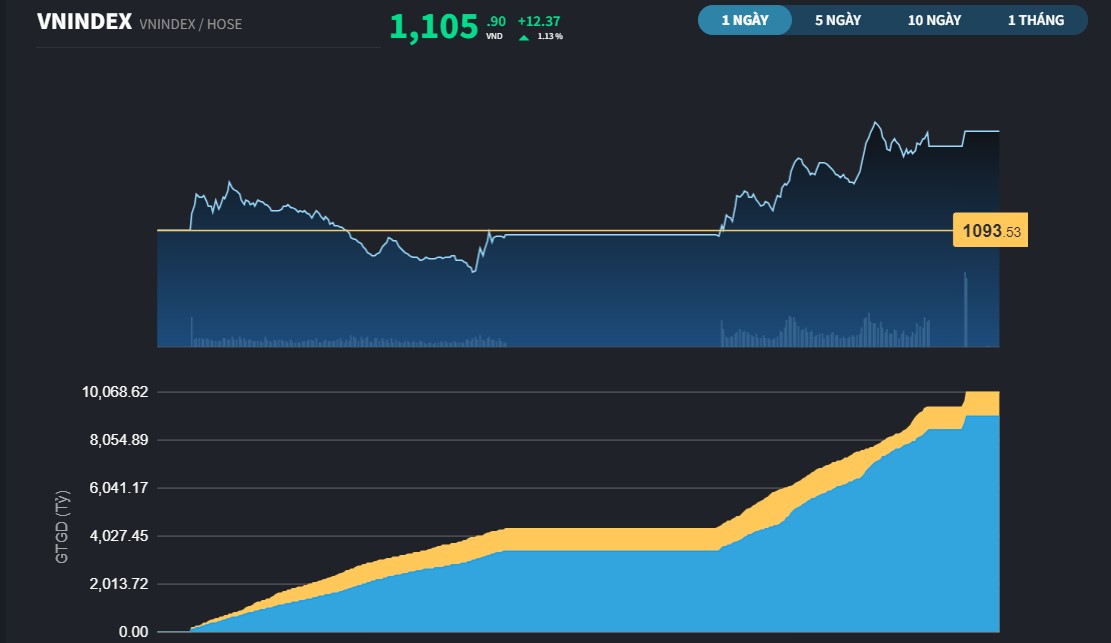The image size is (1111, 643).
Task: Switch to the 10 NGÀY timeframe
Action: click(934, 20)
